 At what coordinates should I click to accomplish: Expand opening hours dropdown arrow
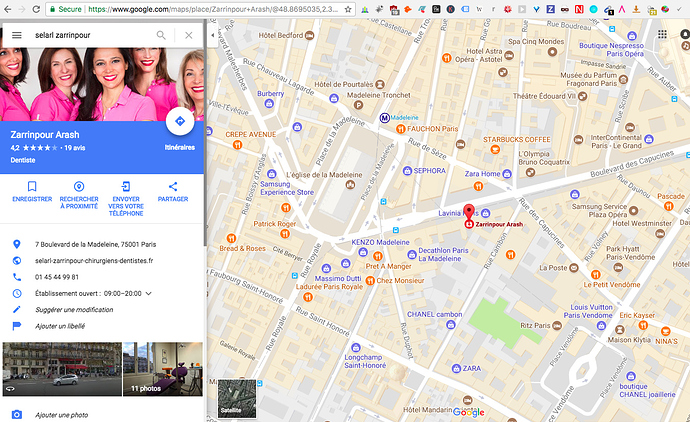pos(149,294)
